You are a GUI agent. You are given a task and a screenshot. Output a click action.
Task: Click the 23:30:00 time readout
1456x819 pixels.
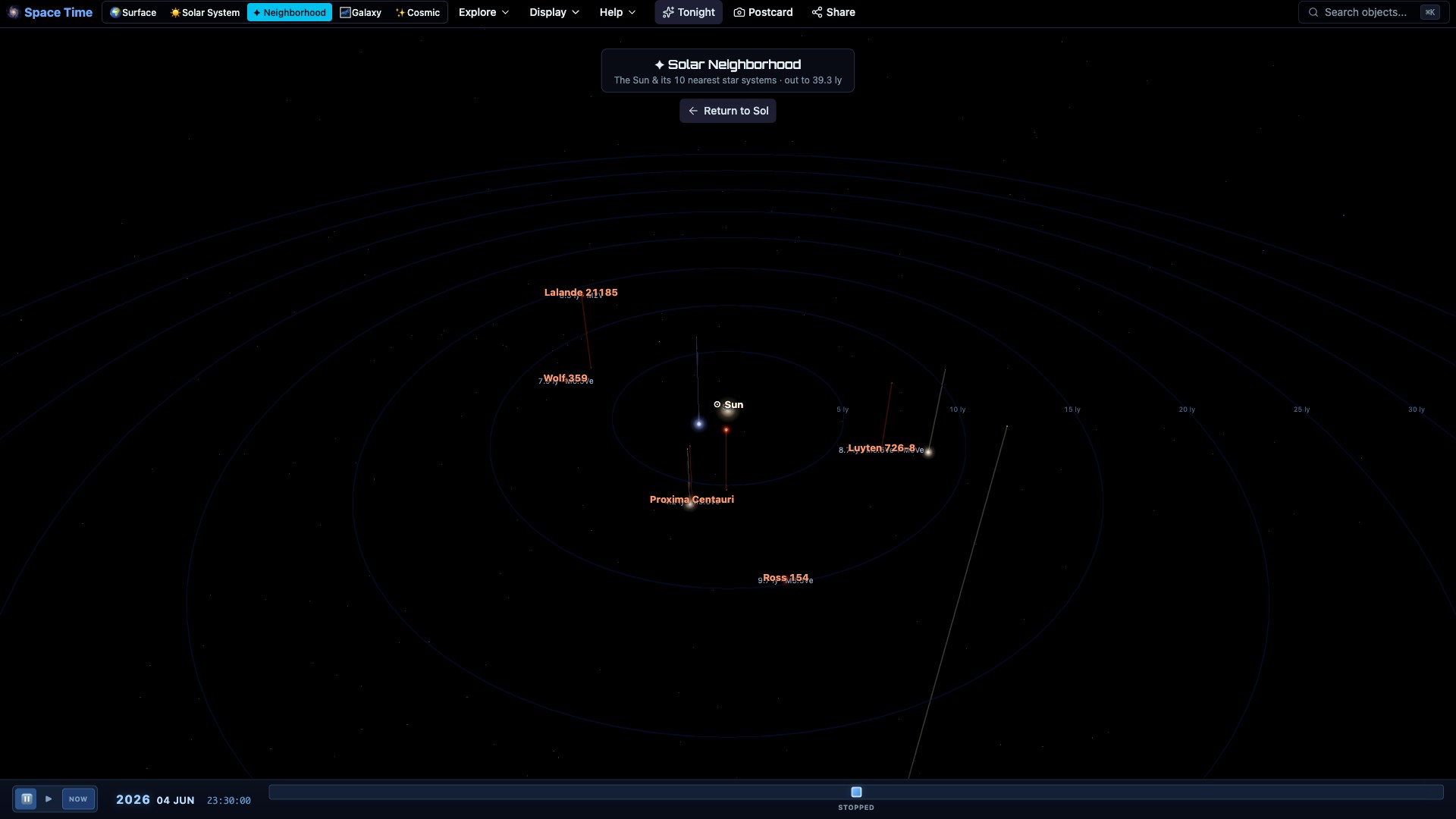(228, 800)
